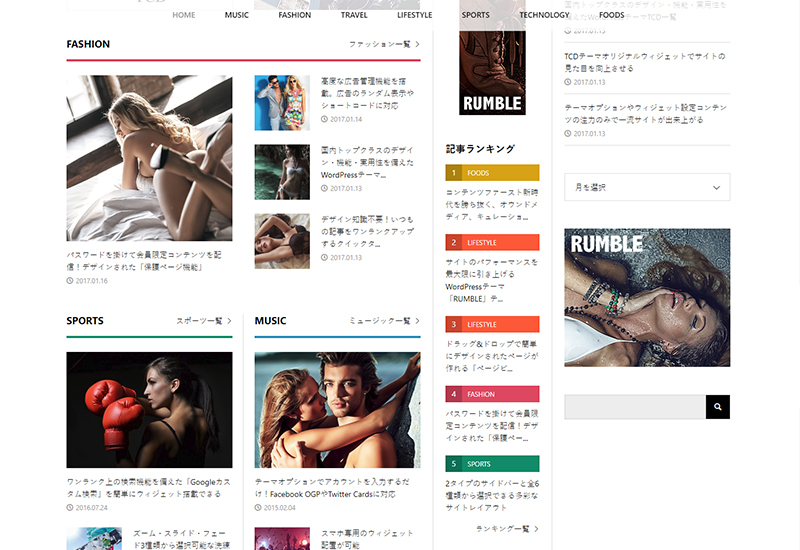Open the two women lying down thumbnail
This screenshot has width=800, height=550.
pyautogui.click(x=282, y=241)
